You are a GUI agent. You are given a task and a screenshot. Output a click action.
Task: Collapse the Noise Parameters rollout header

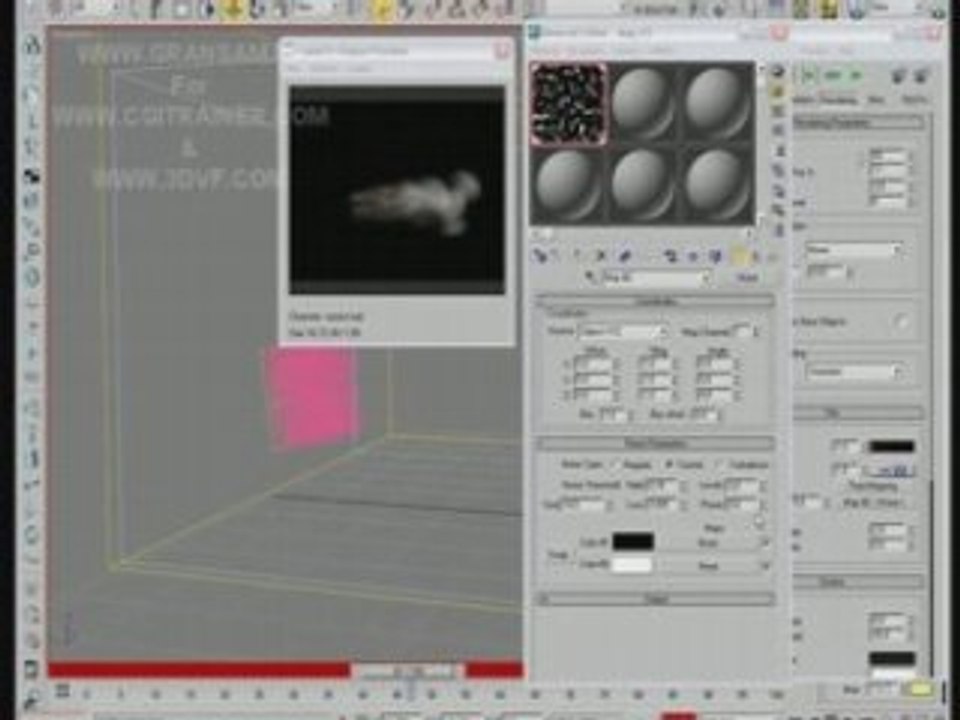pyautogui.click(x=655, y=443)
